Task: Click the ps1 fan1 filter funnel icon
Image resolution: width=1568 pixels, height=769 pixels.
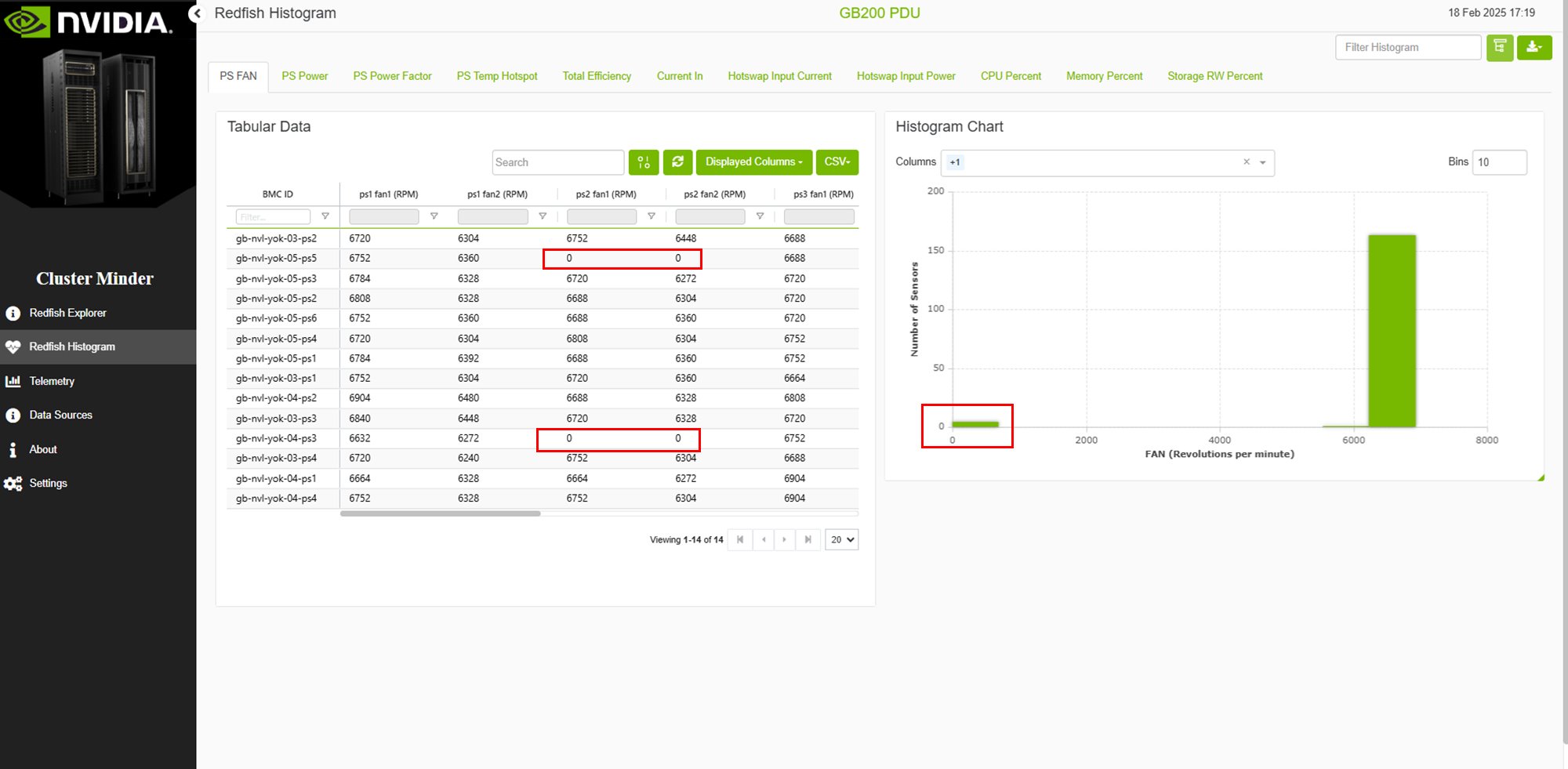Action: pos(434,216)
